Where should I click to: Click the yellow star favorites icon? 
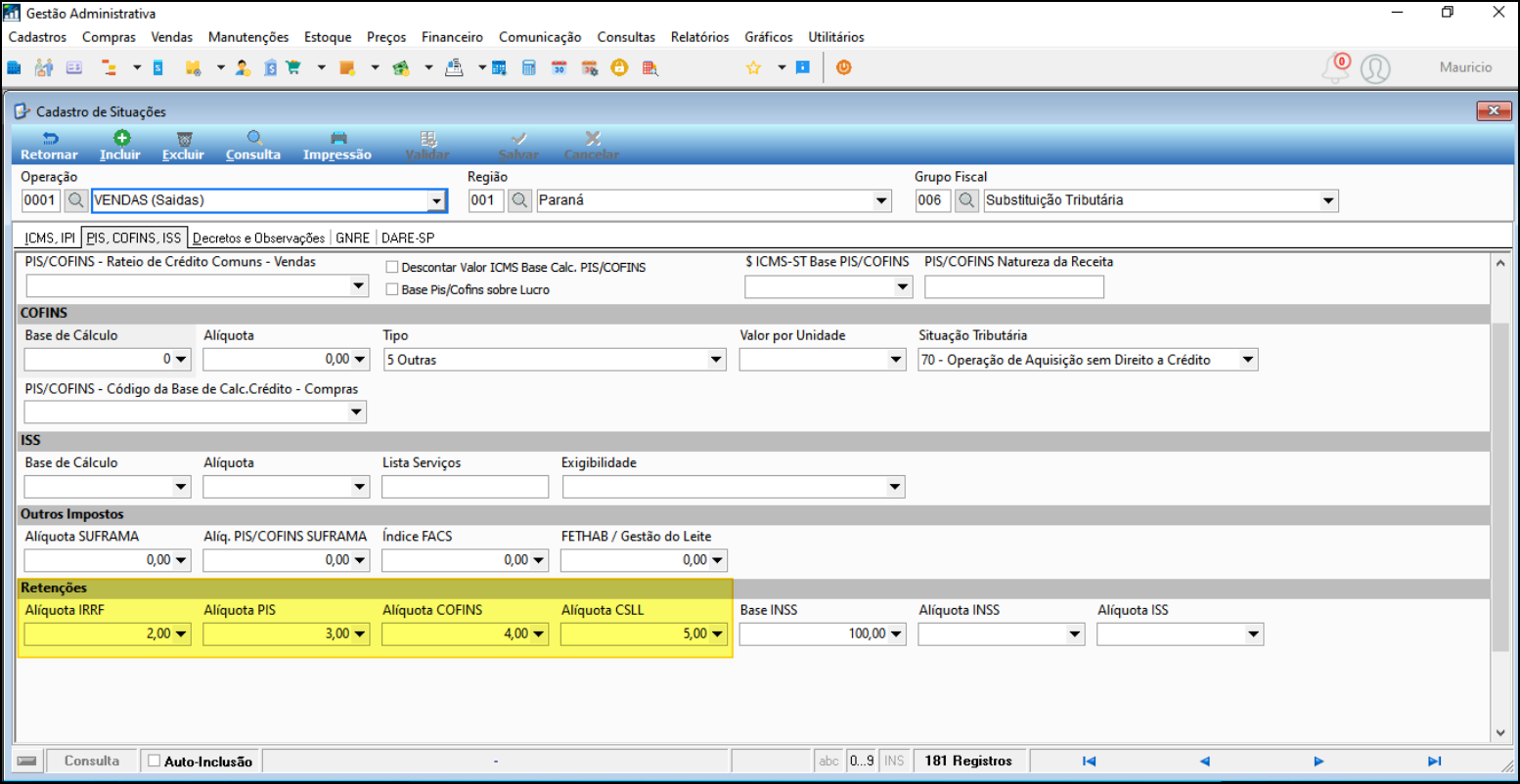(753, 68)
